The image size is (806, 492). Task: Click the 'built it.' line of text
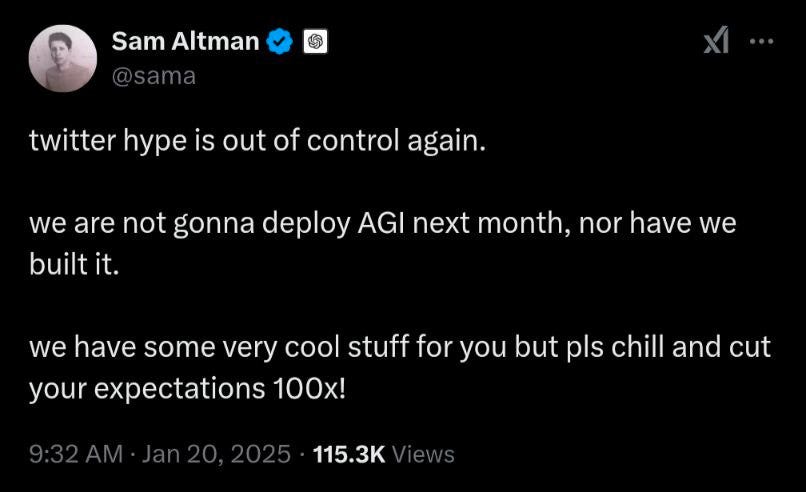[x=74, y=264]
